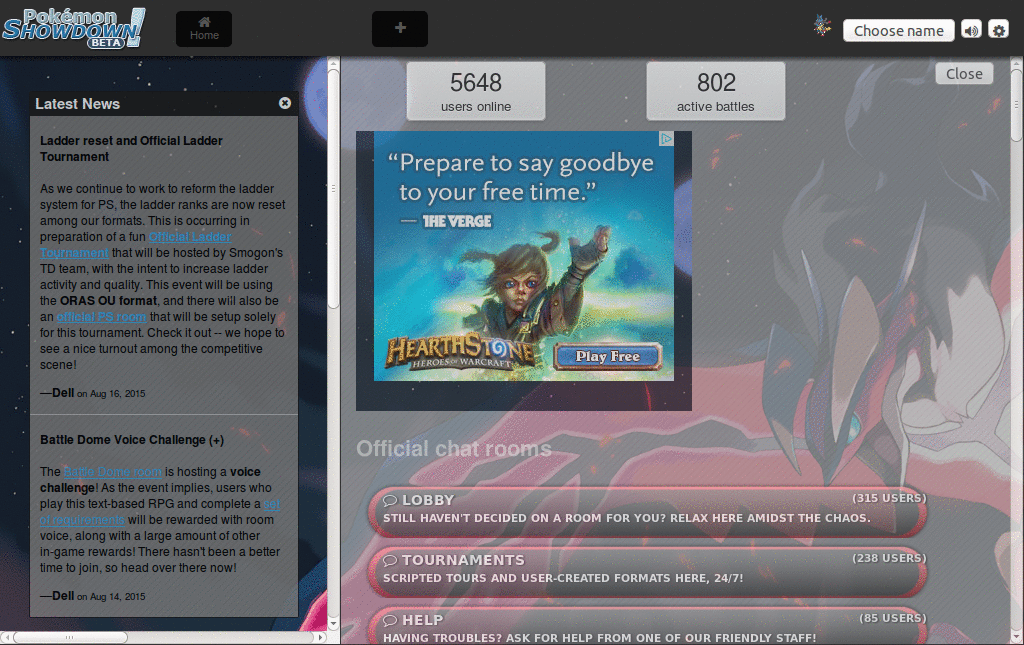
Task: Click the horizontal scroll right arrow
Action: point(321,637)
